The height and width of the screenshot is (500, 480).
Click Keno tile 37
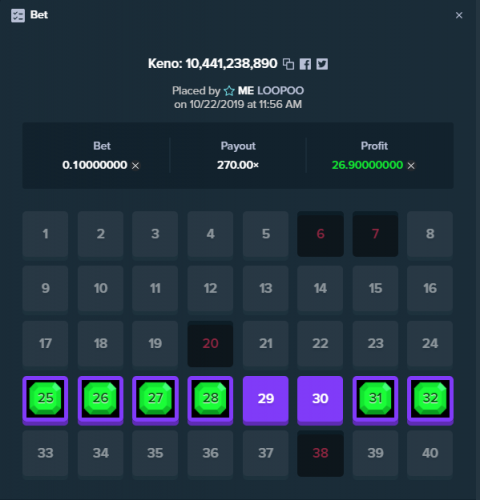tap(266, 453)
